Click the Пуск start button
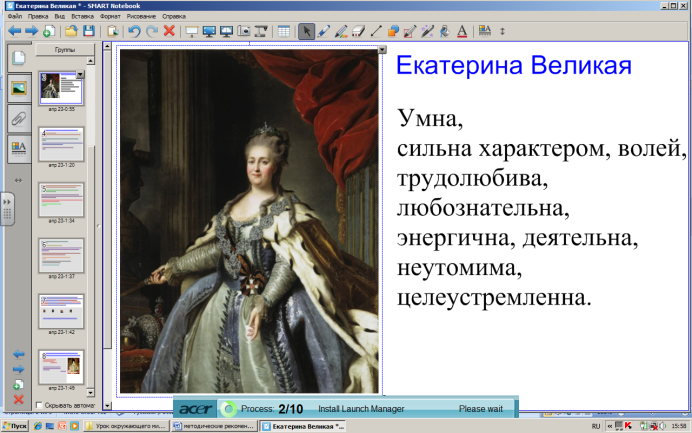Screen dimensions: 692x433 coord(15,426)
